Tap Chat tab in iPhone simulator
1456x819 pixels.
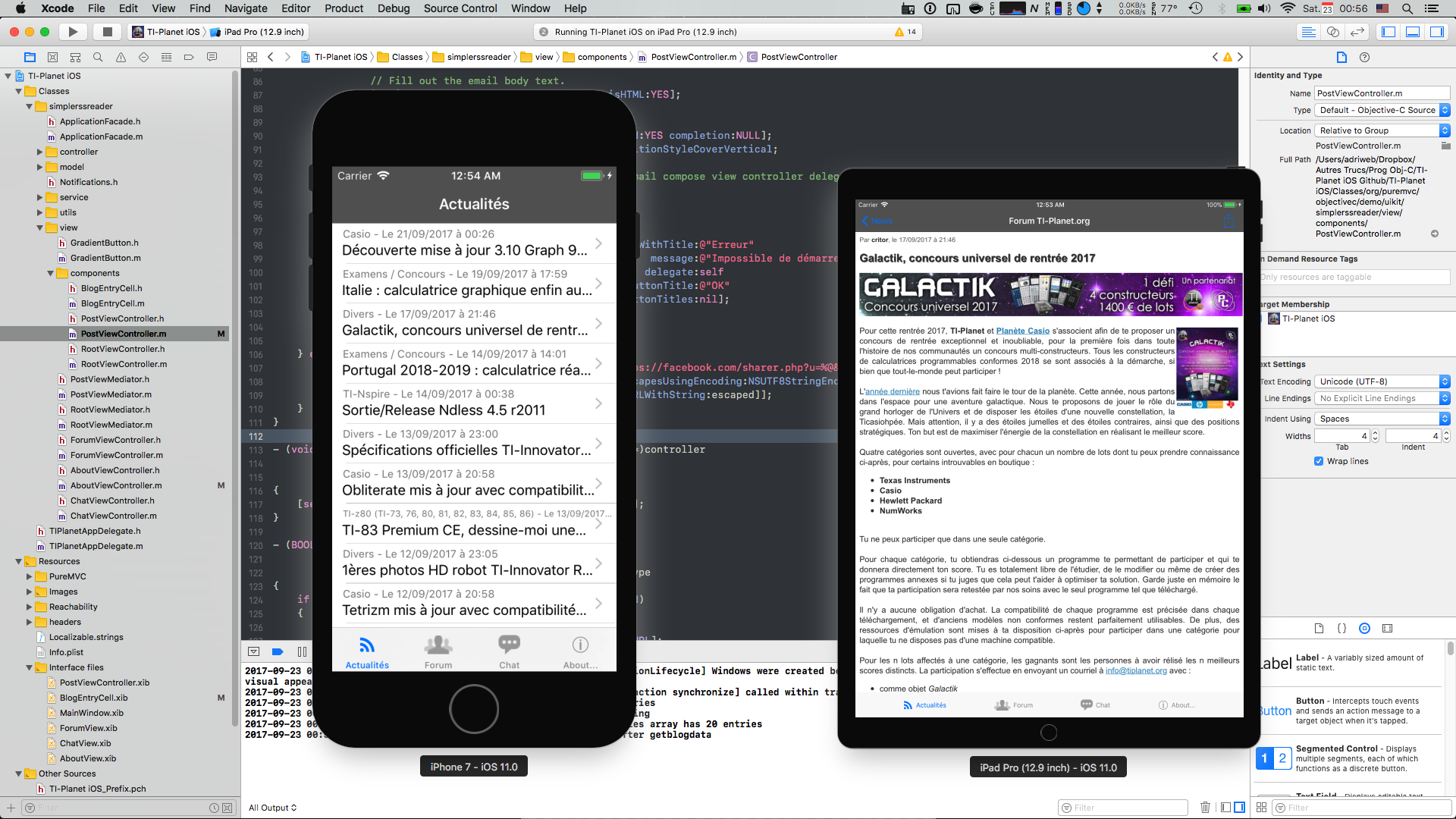tap(510, 652)
